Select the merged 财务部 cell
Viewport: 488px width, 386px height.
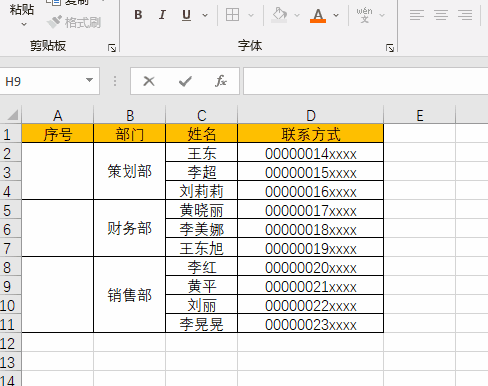click(x=130, y=228)
